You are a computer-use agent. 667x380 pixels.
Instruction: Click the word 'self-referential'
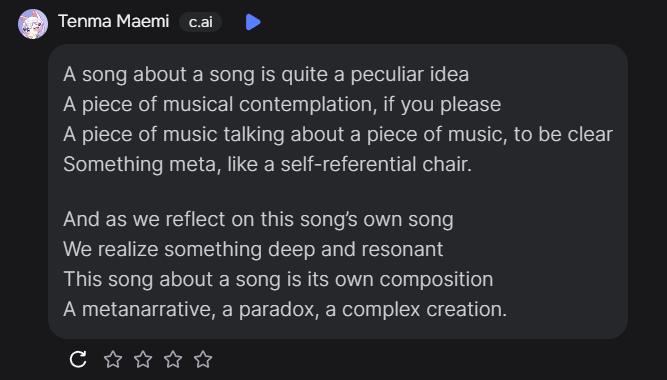coord(348,164)
